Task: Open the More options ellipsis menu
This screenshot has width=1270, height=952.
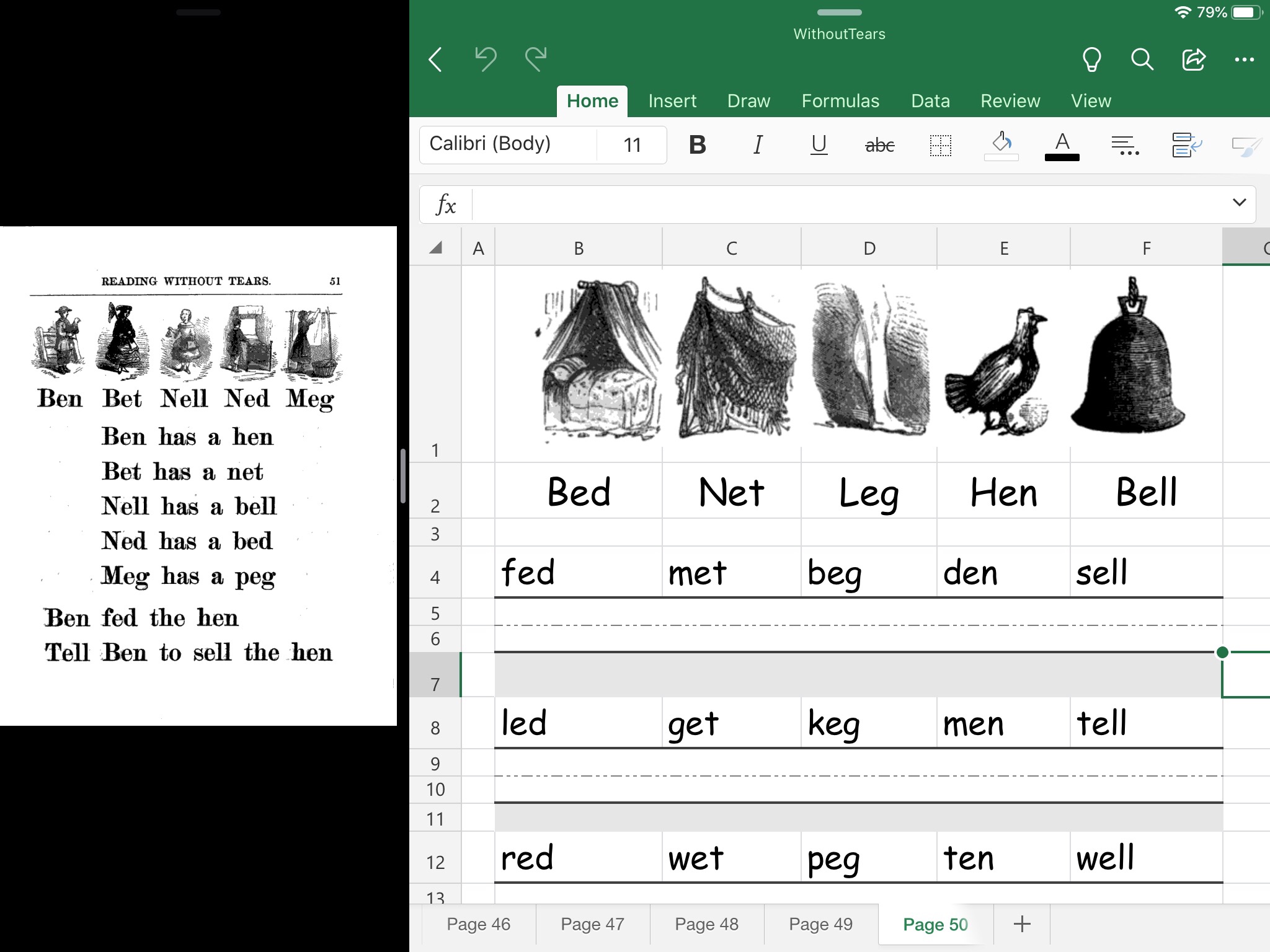Action: coord(1245,59)
